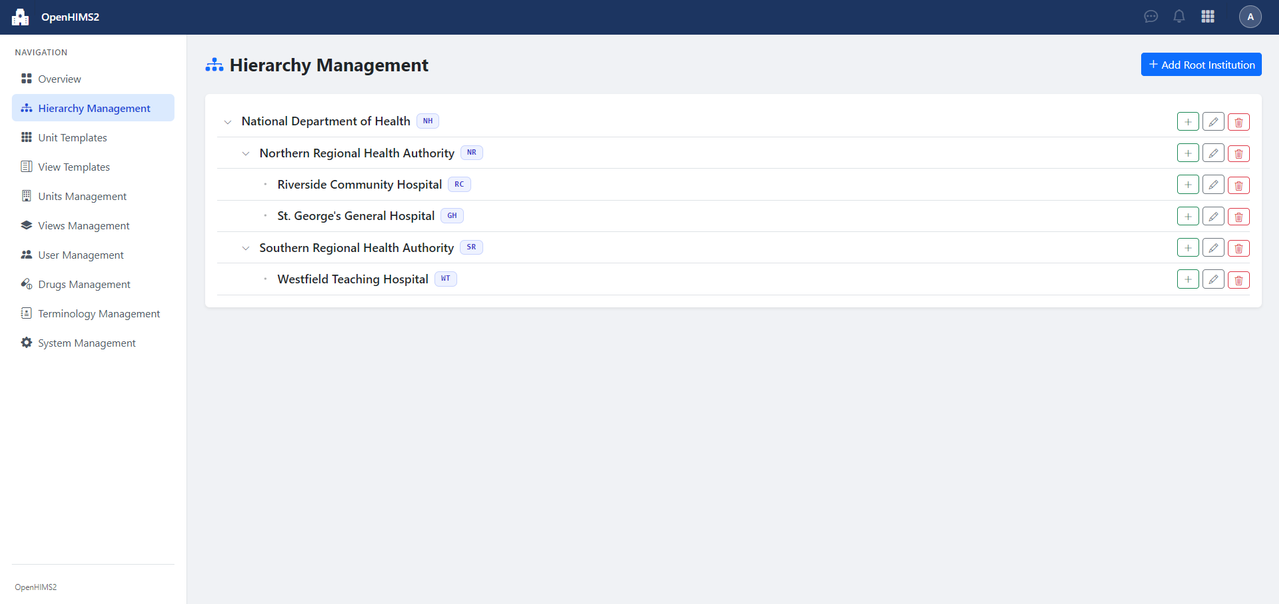Viewport: 1279px width, 604px height.
Task: Click the hierarchy icon beside page title
Action: click(214, 65)
